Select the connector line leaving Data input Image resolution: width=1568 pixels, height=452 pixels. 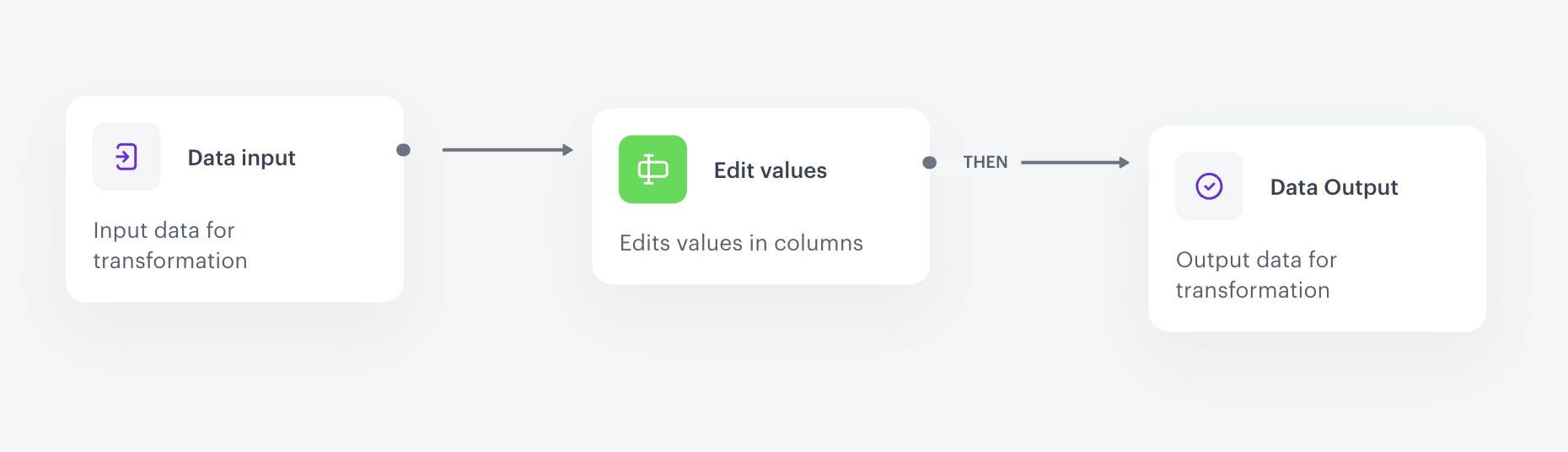tap(502, 150)
